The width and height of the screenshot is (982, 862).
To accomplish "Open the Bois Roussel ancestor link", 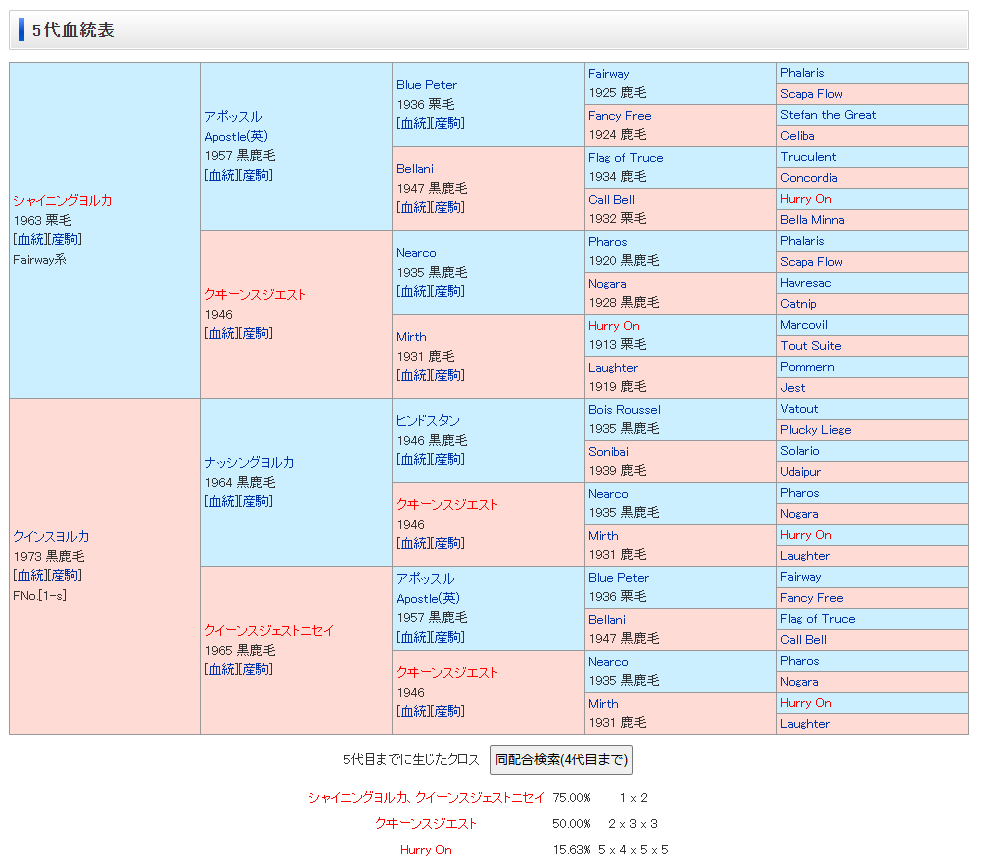I will coord(624,410).
